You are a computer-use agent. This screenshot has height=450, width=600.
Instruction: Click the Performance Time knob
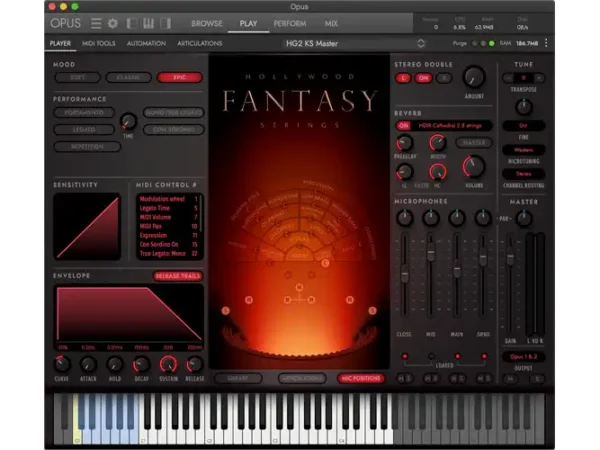point(128,121)
